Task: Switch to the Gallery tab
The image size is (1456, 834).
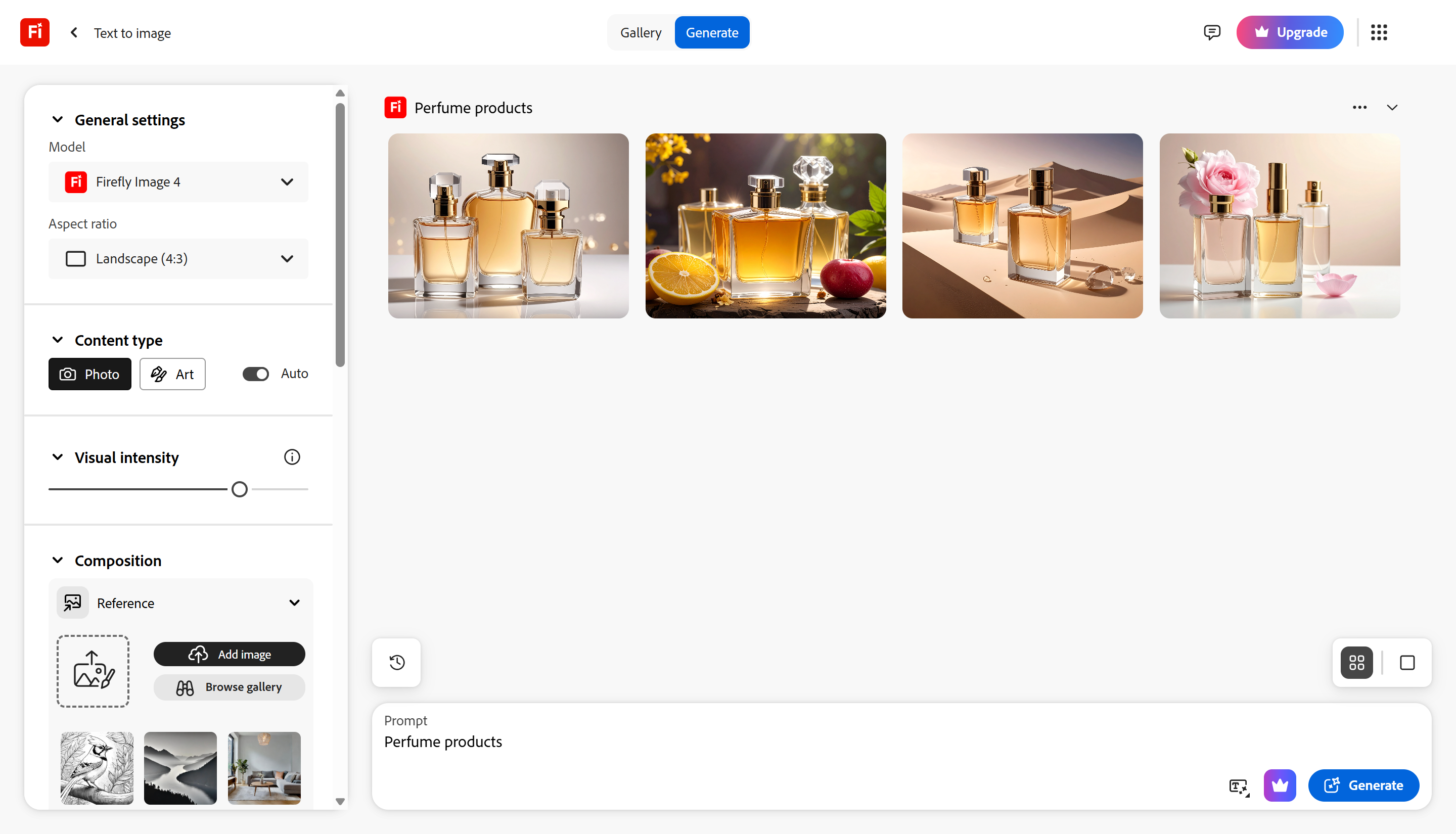Action: click(x=641, y=32)
